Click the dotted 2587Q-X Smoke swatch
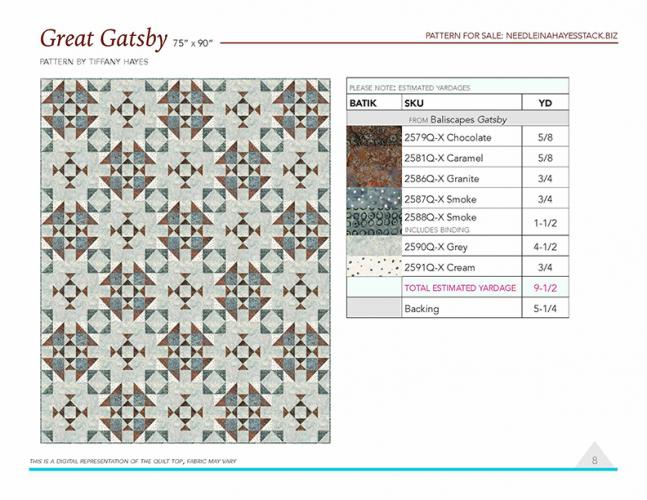Viewport: 647px width, 500px height. click(x=373, y=199)
